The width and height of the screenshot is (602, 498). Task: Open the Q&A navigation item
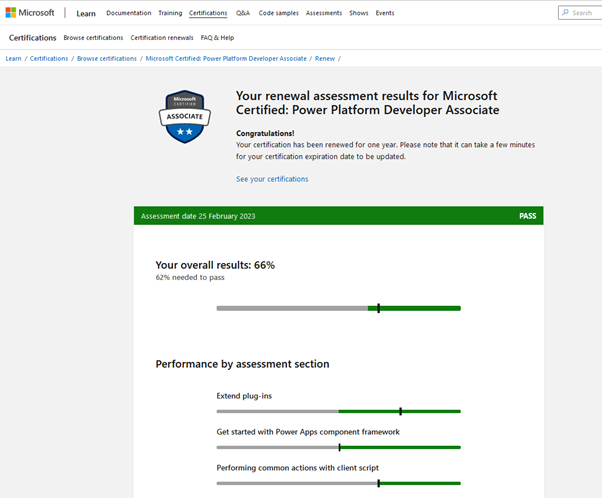click(x=243, y=13)
